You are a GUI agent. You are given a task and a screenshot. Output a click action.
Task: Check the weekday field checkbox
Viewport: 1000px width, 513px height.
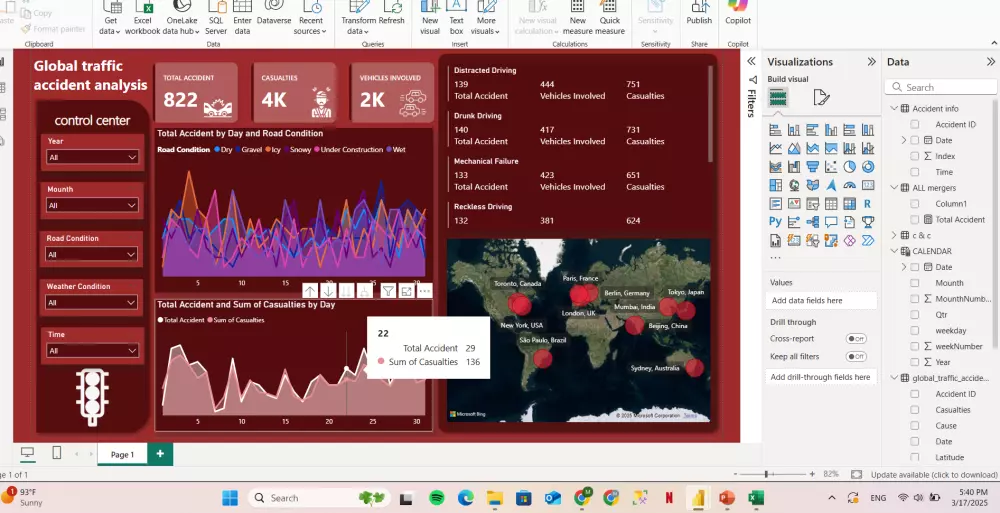click(915, 331)
